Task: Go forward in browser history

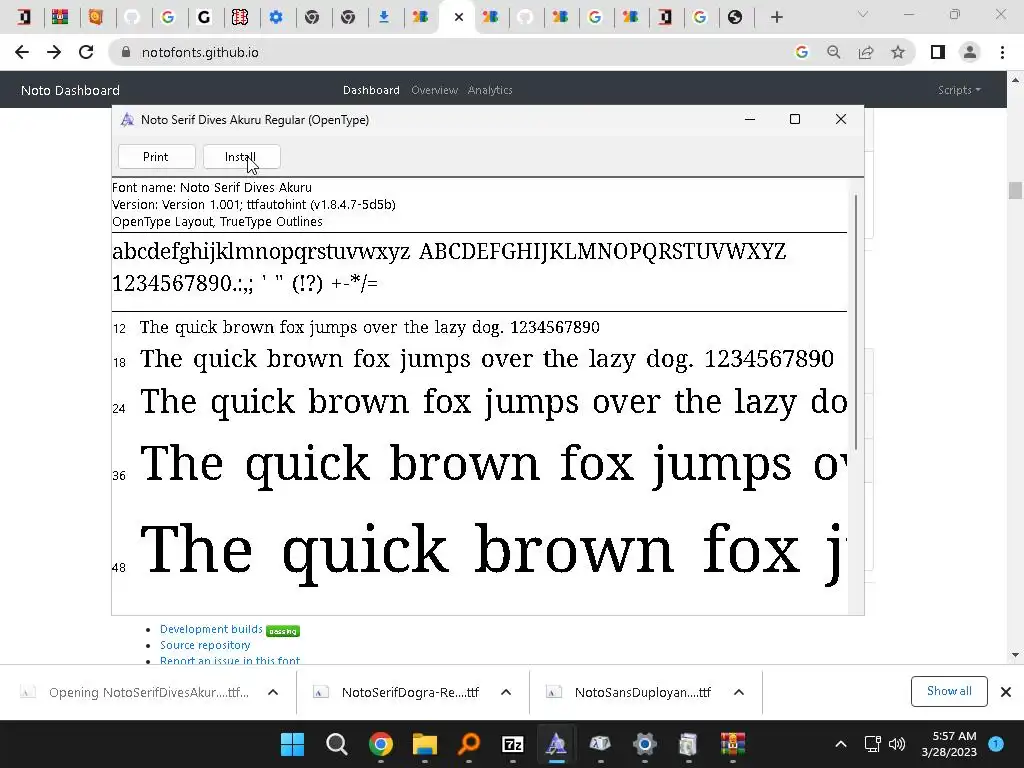Action: [54, 52]
